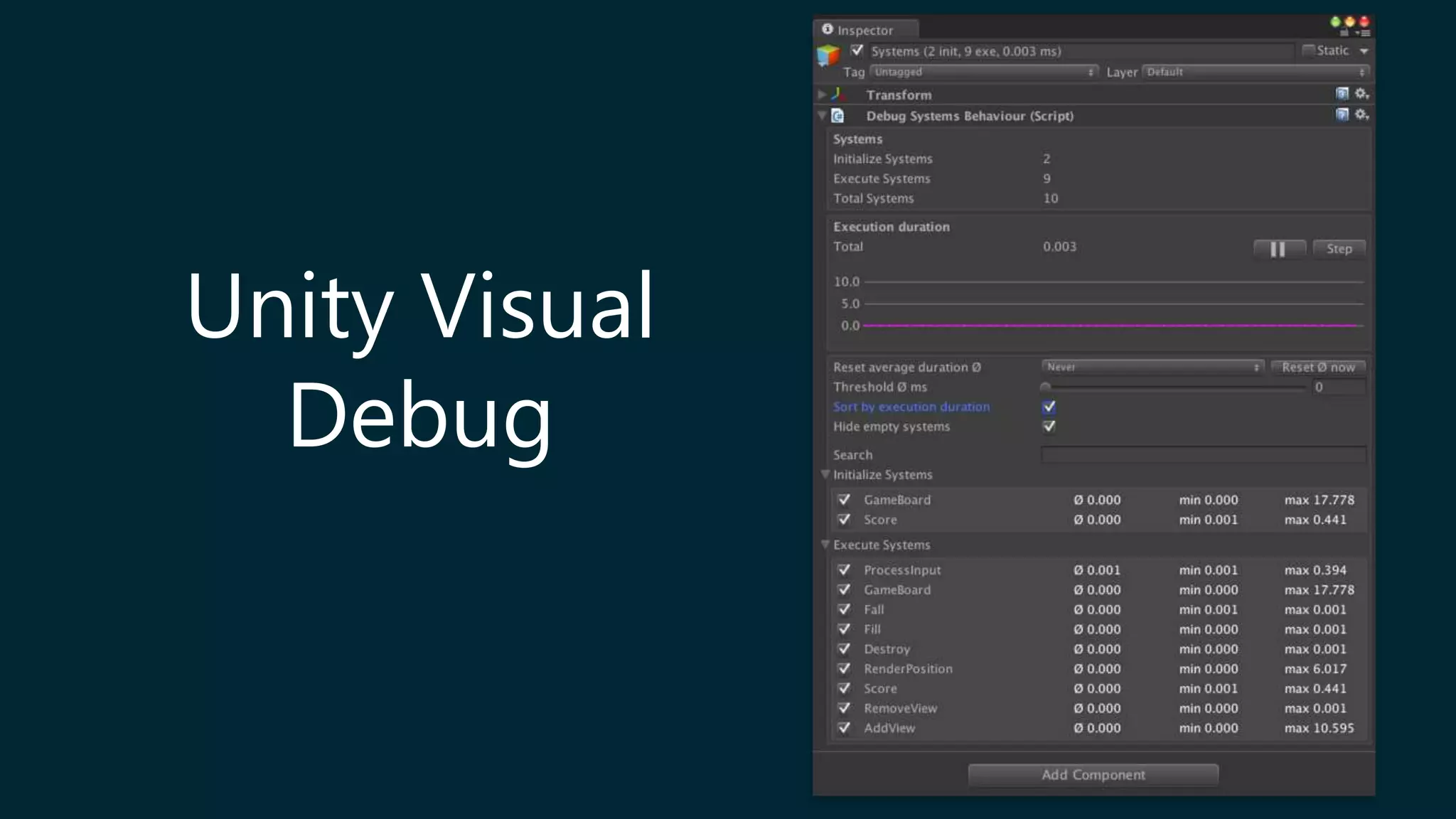
Task: Disable Score initialize system
Action: tap(844, 520)
